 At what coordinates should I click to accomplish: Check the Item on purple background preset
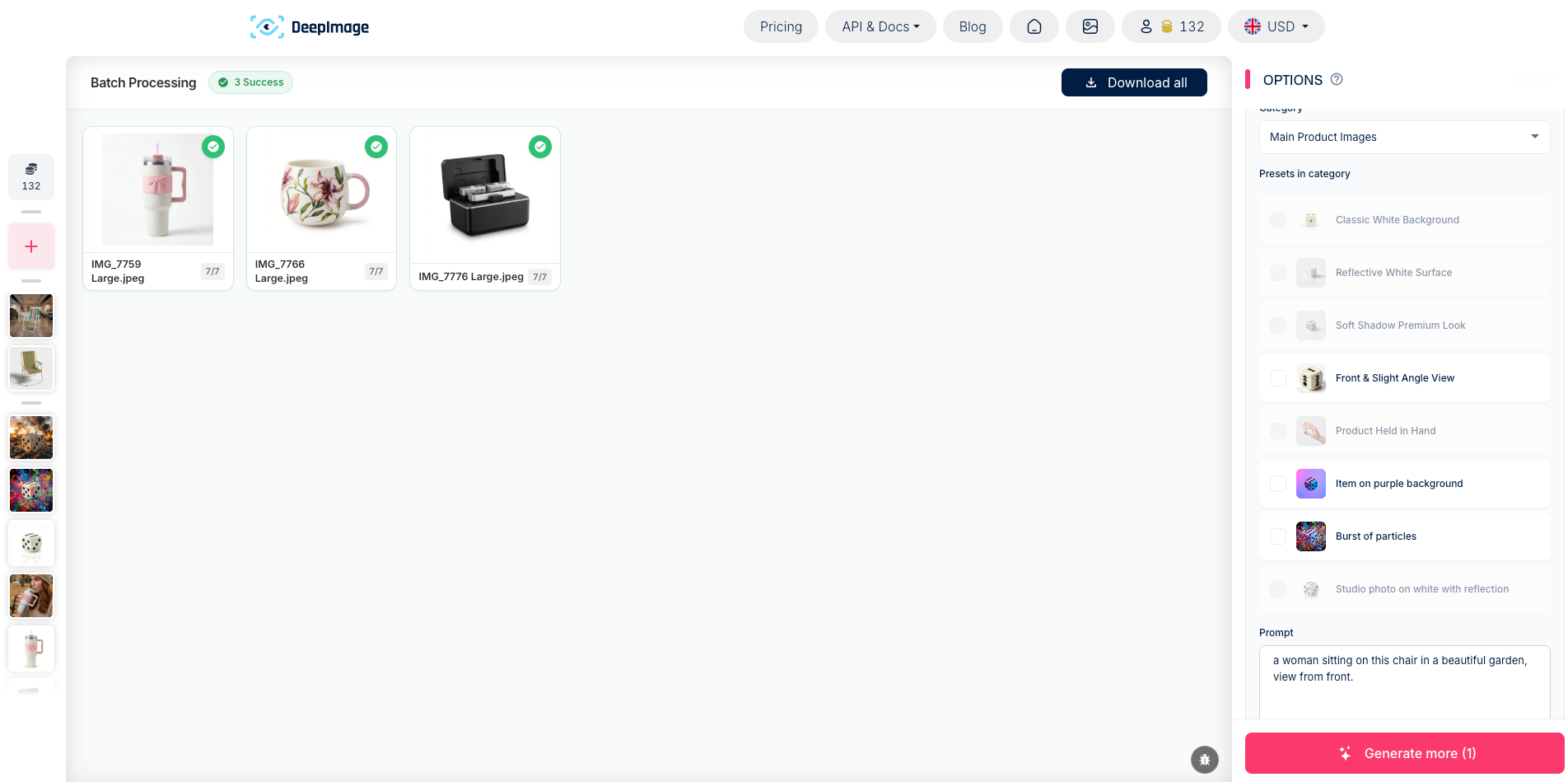coord(1277,484)
